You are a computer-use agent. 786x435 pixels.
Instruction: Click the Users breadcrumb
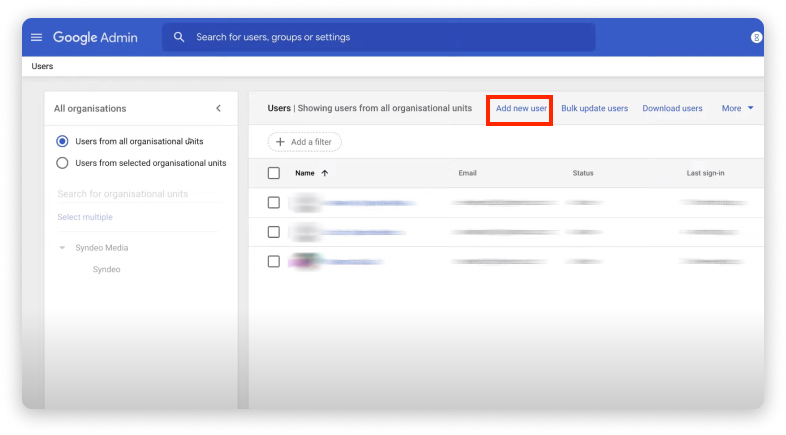click(42, 66)
